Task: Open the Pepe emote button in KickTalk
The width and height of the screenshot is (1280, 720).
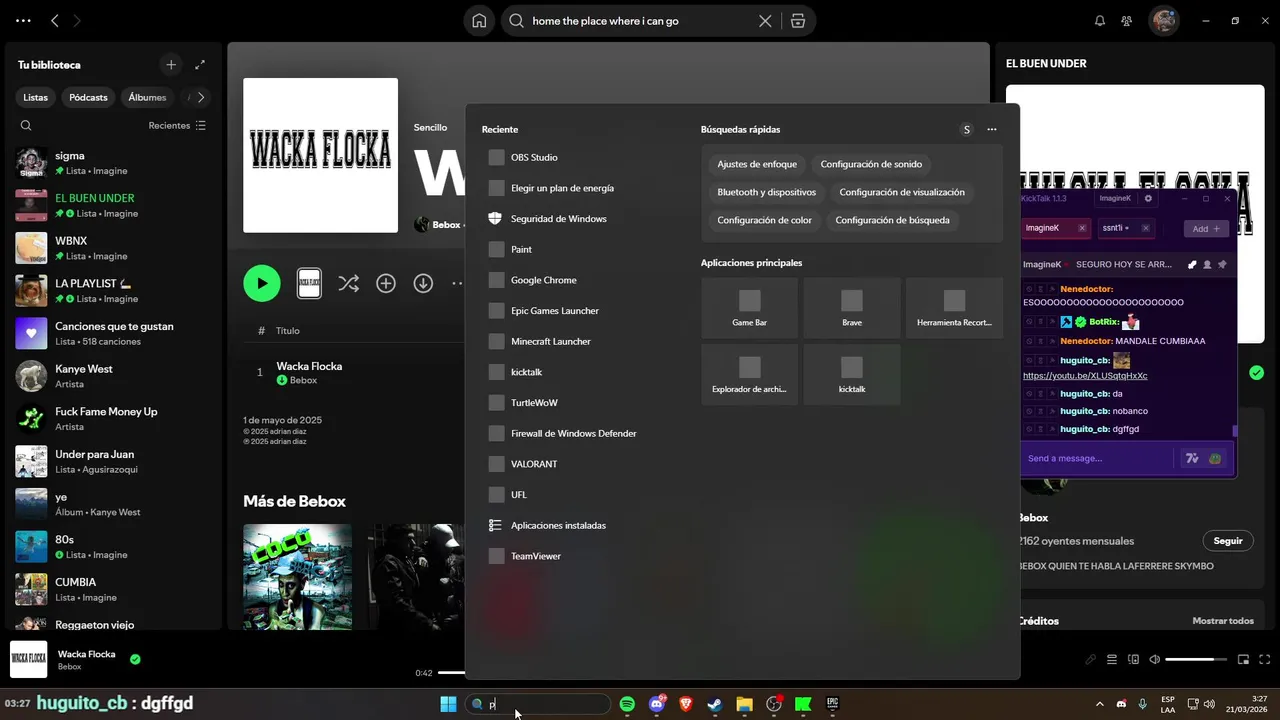Action: pyautogui.click(x=1215, y=458)
